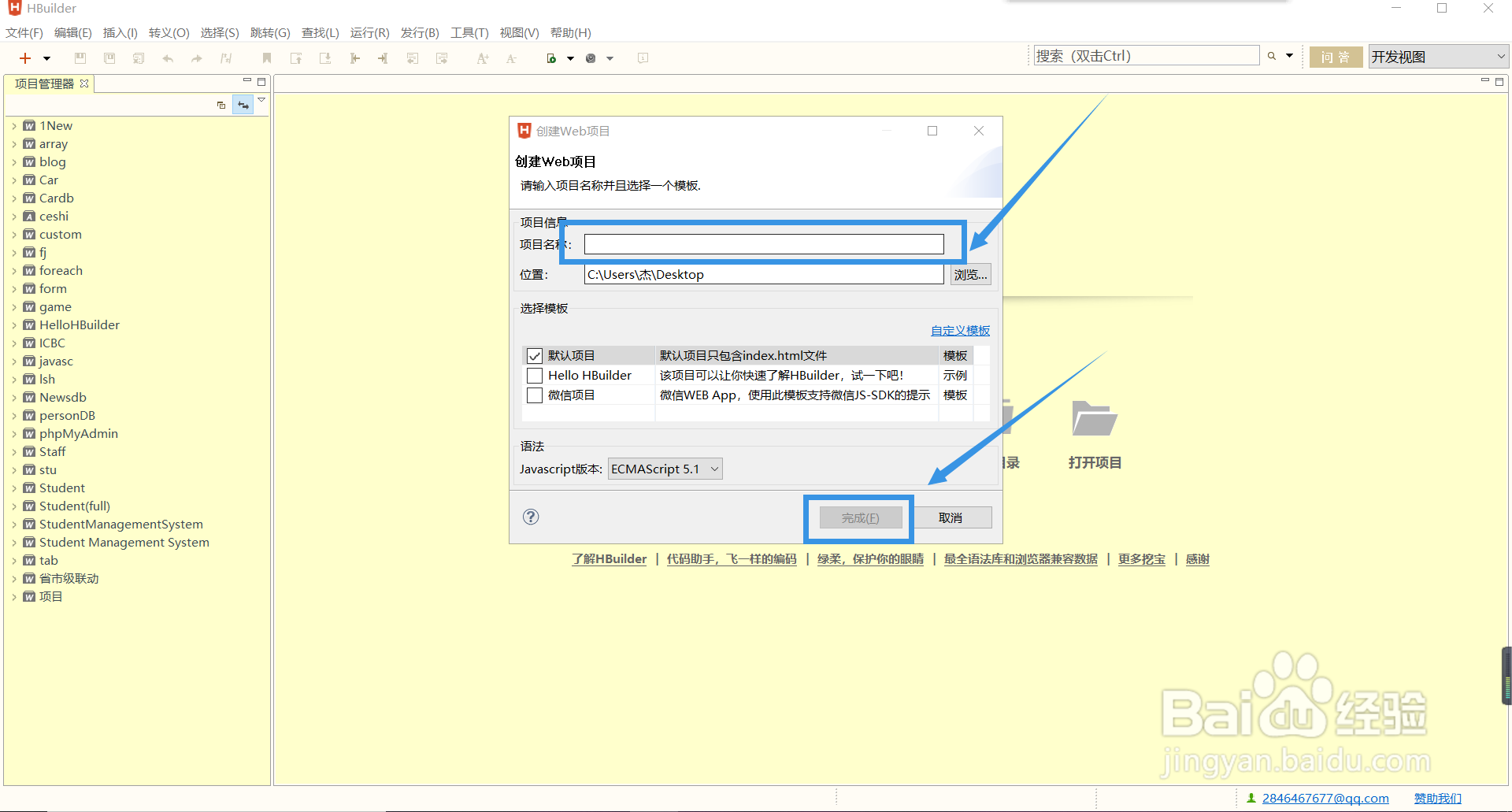The height and width of the screenshot is (812, 1512).
Task: Open the 更多挖宝 link
Action: [1142, 559]
